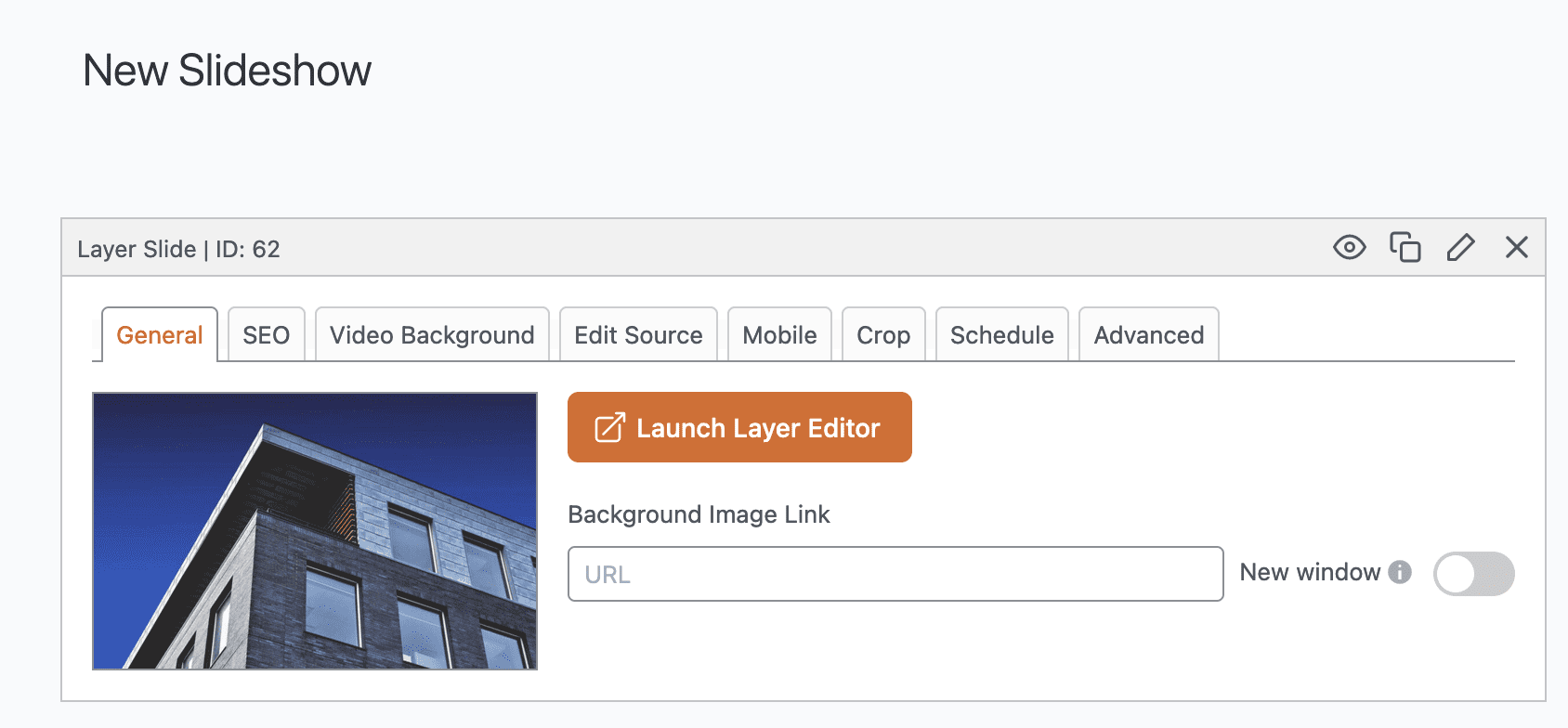The image size is (1568, 728).
Task: Go to the Mobile tab
Action: pyautogui.click(x=779, y=335)
